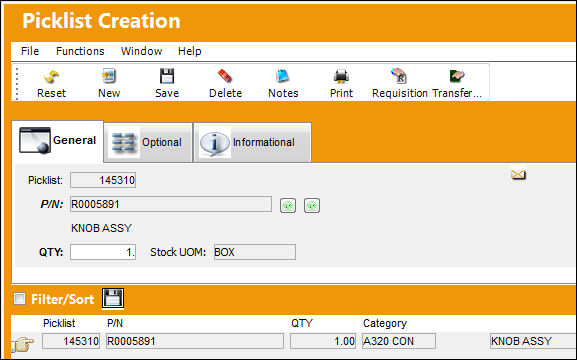Open the Help menu
This screenshot has width=577, height=360.
click(190, 51)
